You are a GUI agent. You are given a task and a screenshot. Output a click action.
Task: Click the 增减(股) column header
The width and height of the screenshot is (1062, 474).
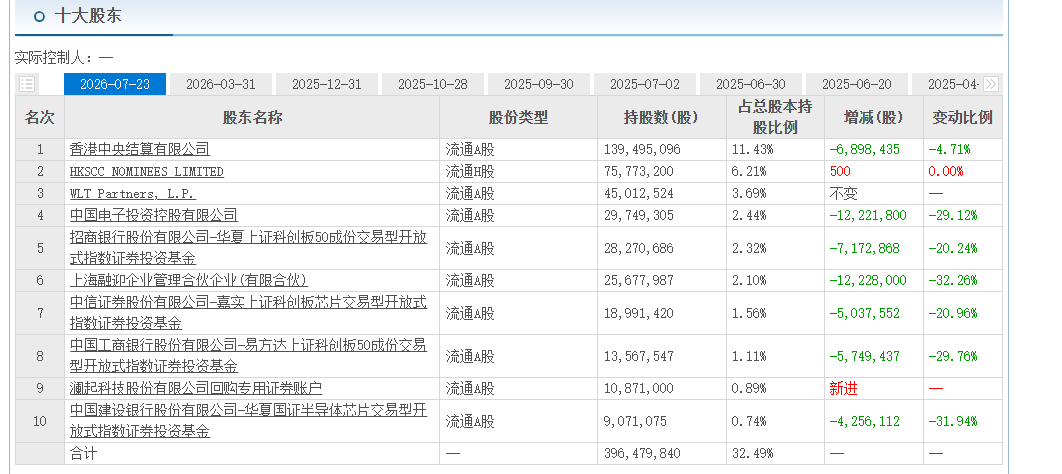pos(874,117)
